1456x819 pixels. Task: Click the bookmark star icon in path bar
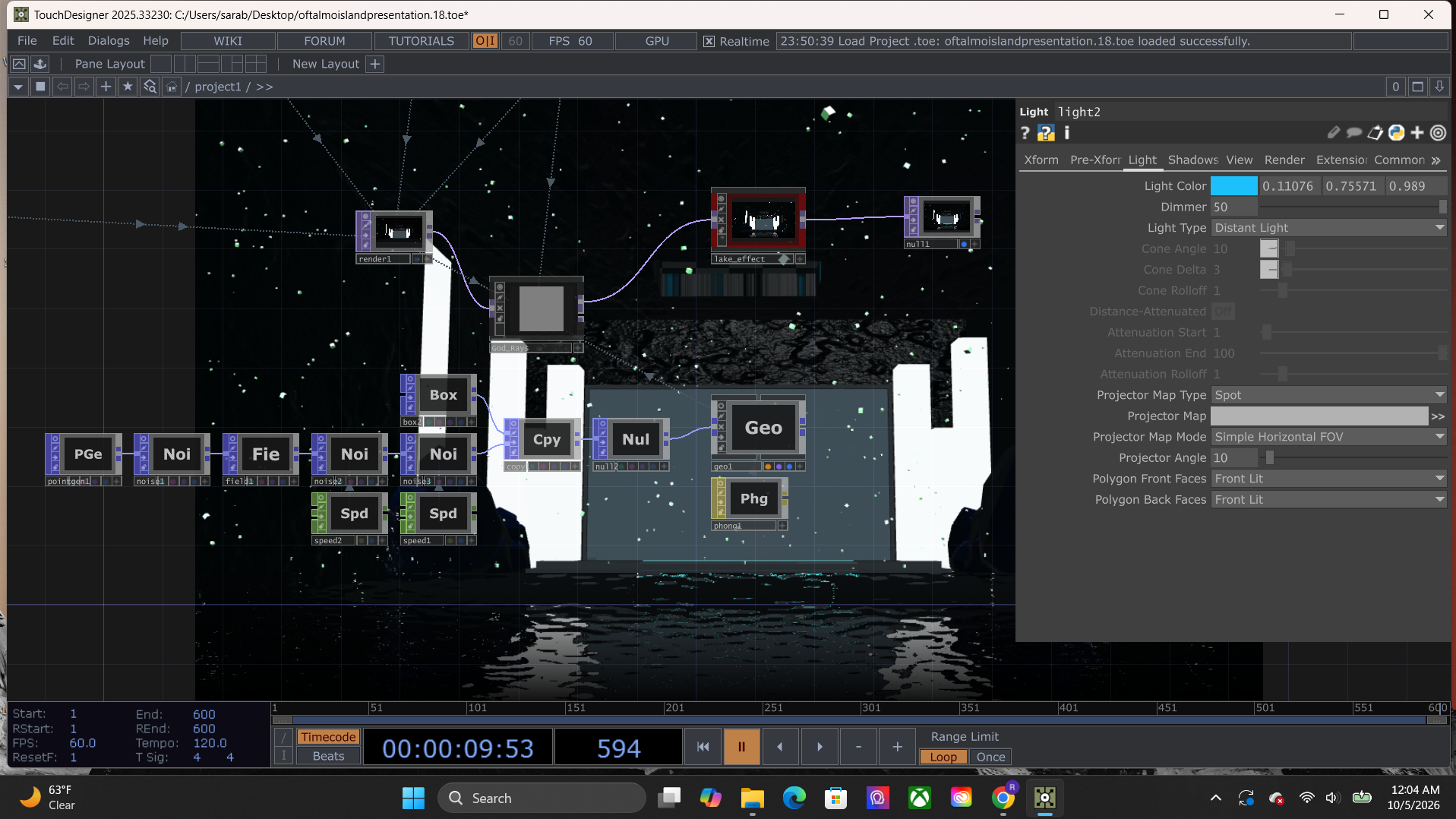pos(128,87)
